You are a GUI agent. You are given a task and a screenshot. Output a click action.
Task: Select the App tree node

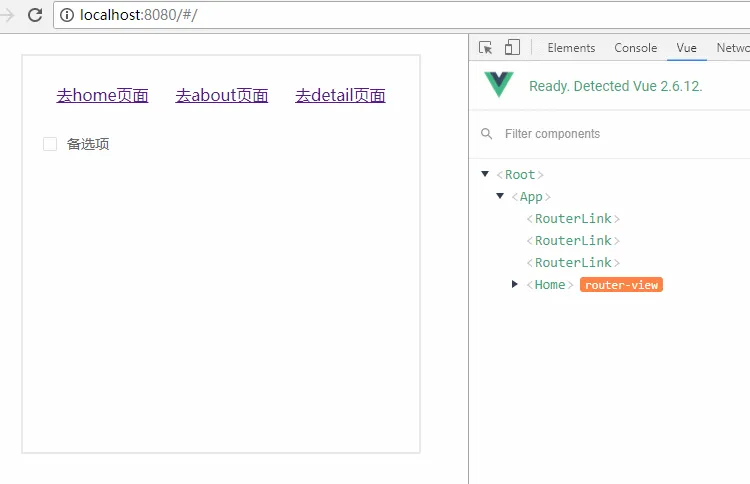(x=531, y=197)
